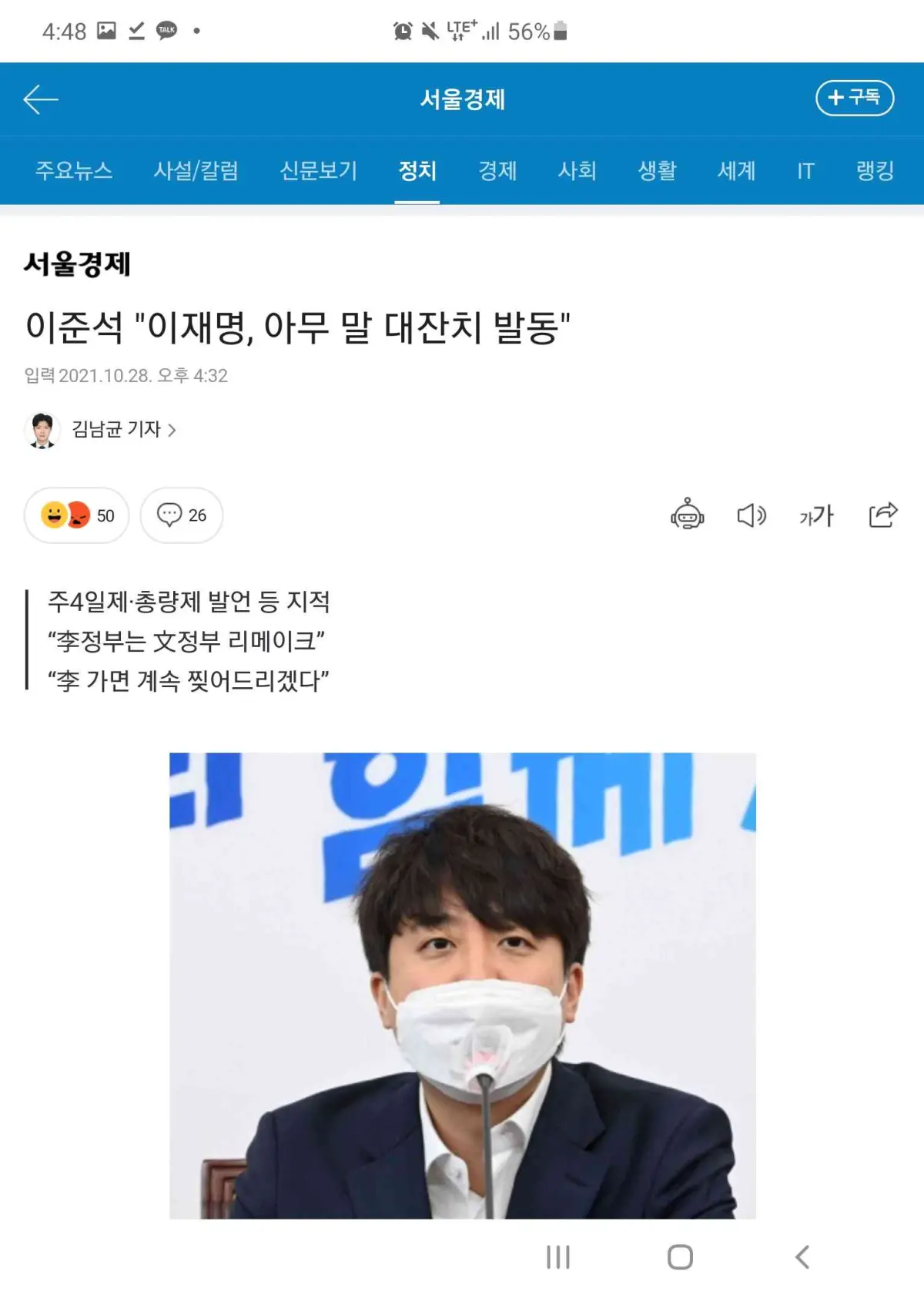
Task: Subscribe with the +구독 button
Action: point(855,98)
